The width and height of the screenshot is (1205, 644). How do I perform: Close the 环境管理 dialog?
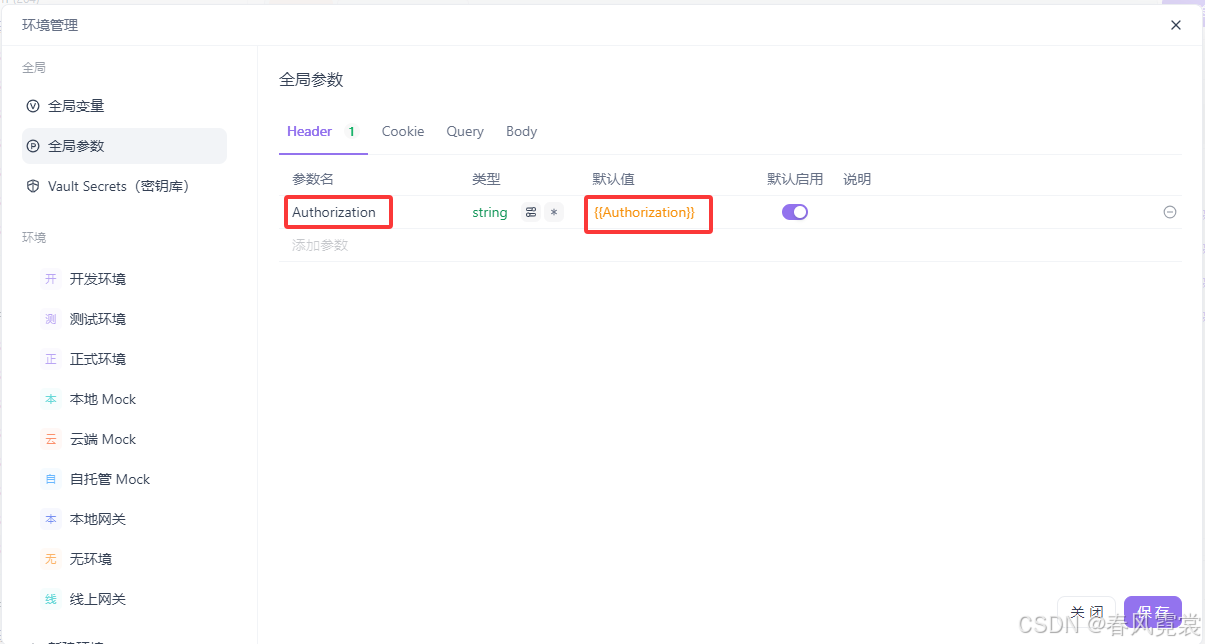coord(1176,25)
